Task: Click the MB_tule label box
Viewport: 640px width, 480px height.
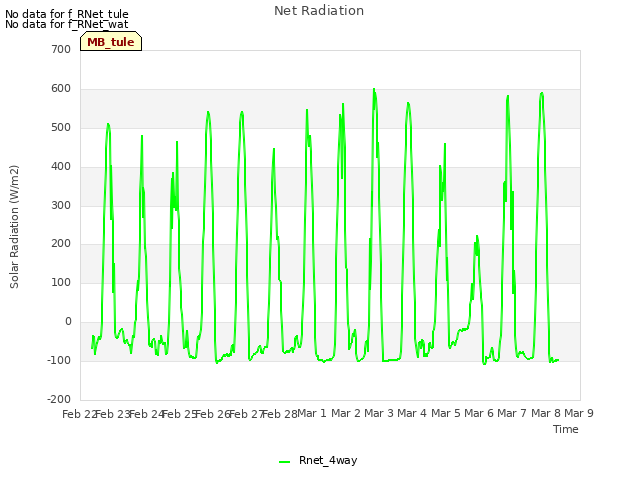Action: (x=111, y=41)
